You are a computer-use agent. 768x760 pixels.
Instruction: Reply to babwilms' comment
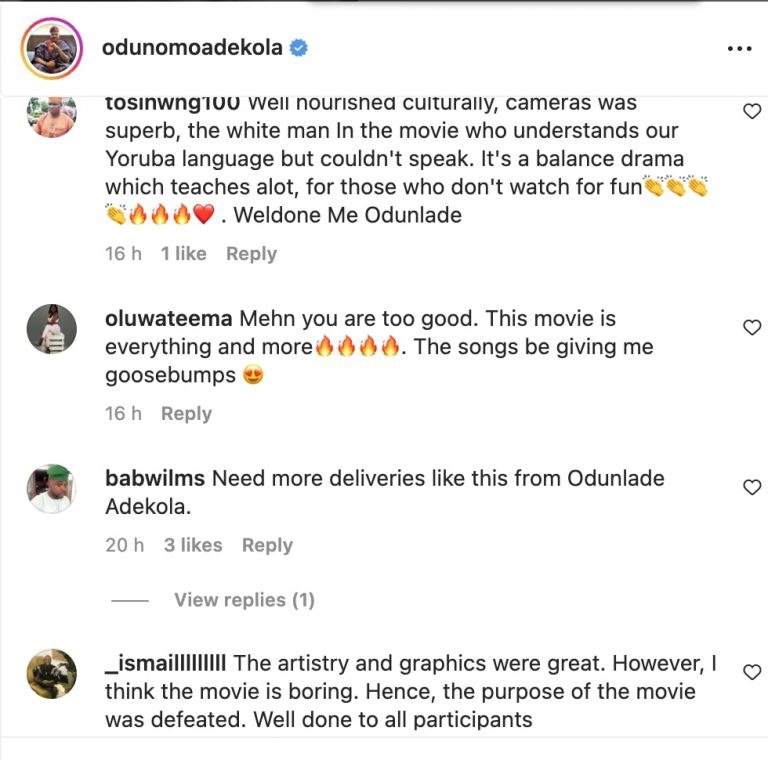coord(267,545)
